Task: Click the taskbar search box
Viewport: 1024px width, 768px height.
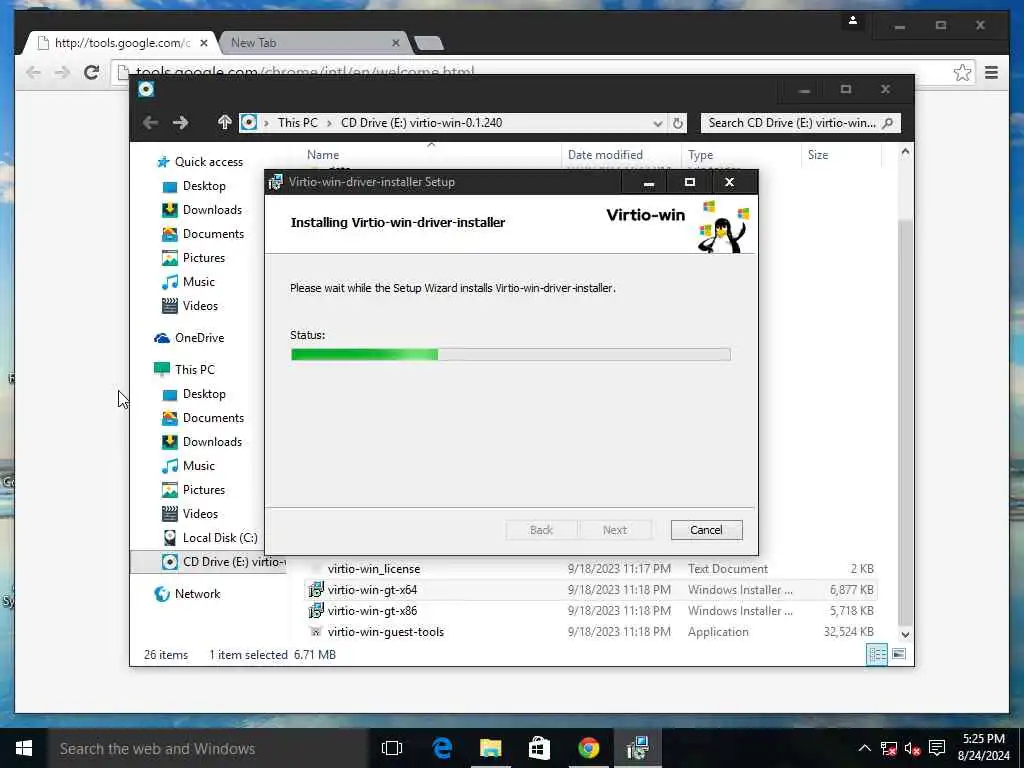Action: pos(208,748)
